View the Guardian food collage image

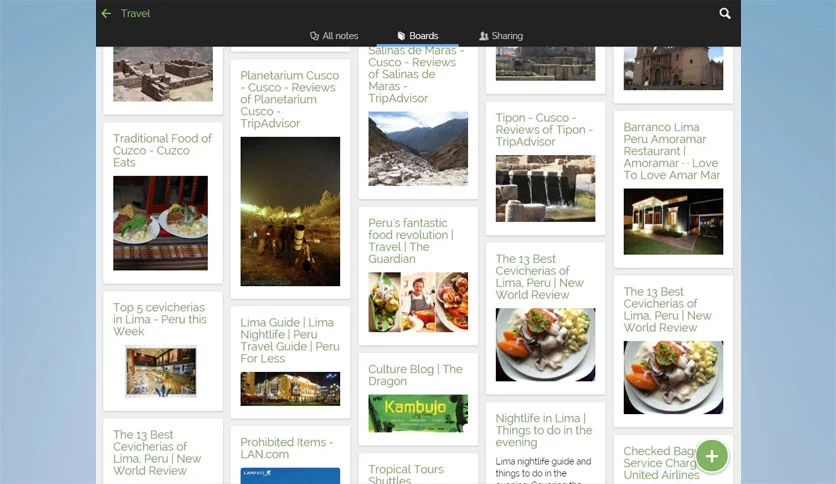point(418,302)
